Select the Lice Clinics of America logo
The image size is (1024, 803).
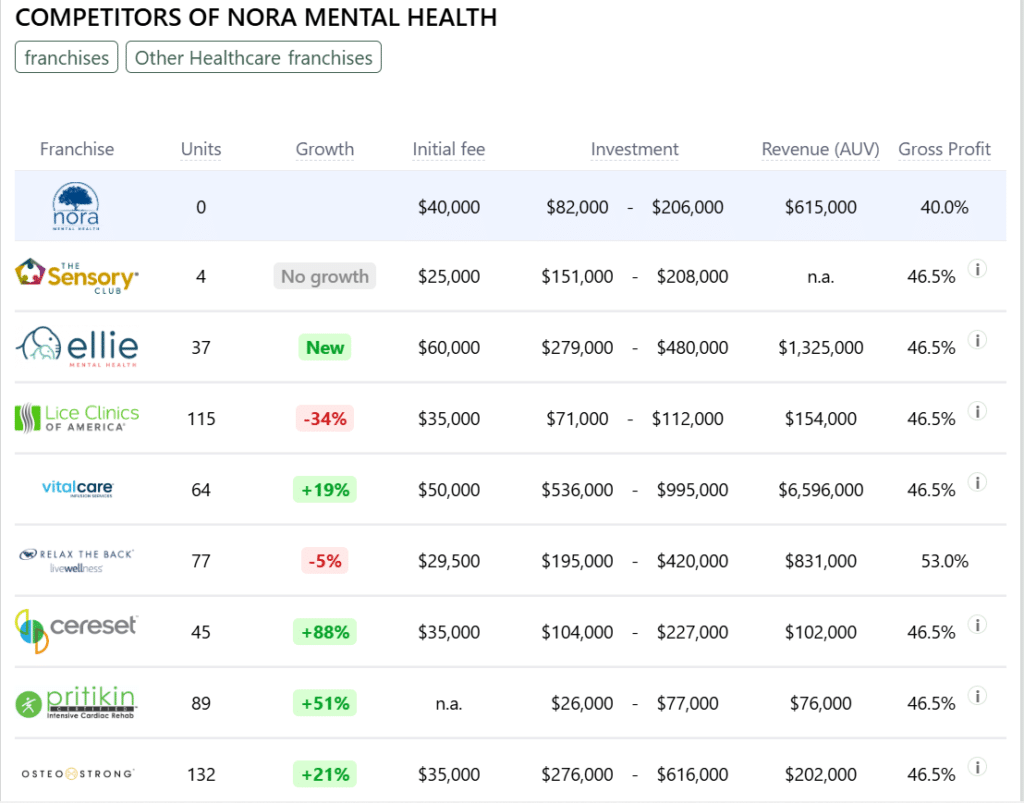pos(76,418)
